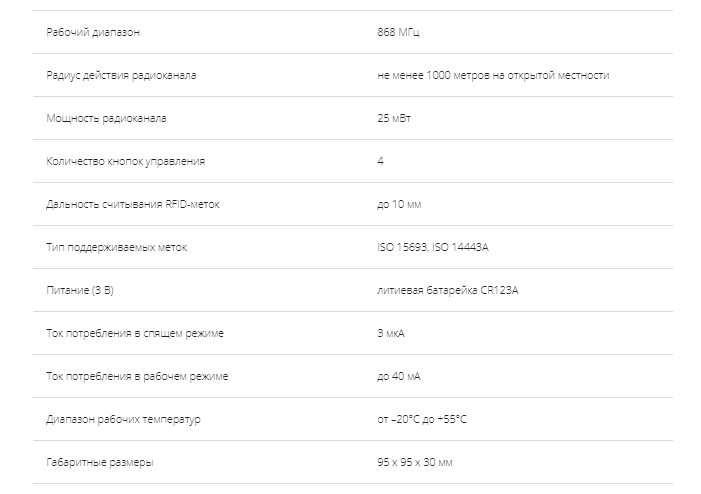This screenshot has height=494, width=701.
Task: Click the 'Тип поддерживаемых меток' label
Action: (x=117, y=247)
